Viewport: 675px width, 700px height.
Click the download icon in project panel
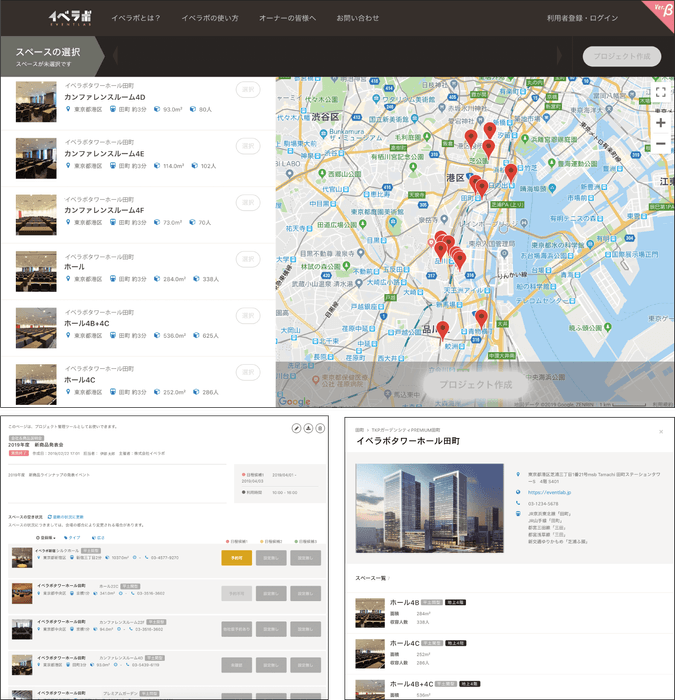coord(308,428)
